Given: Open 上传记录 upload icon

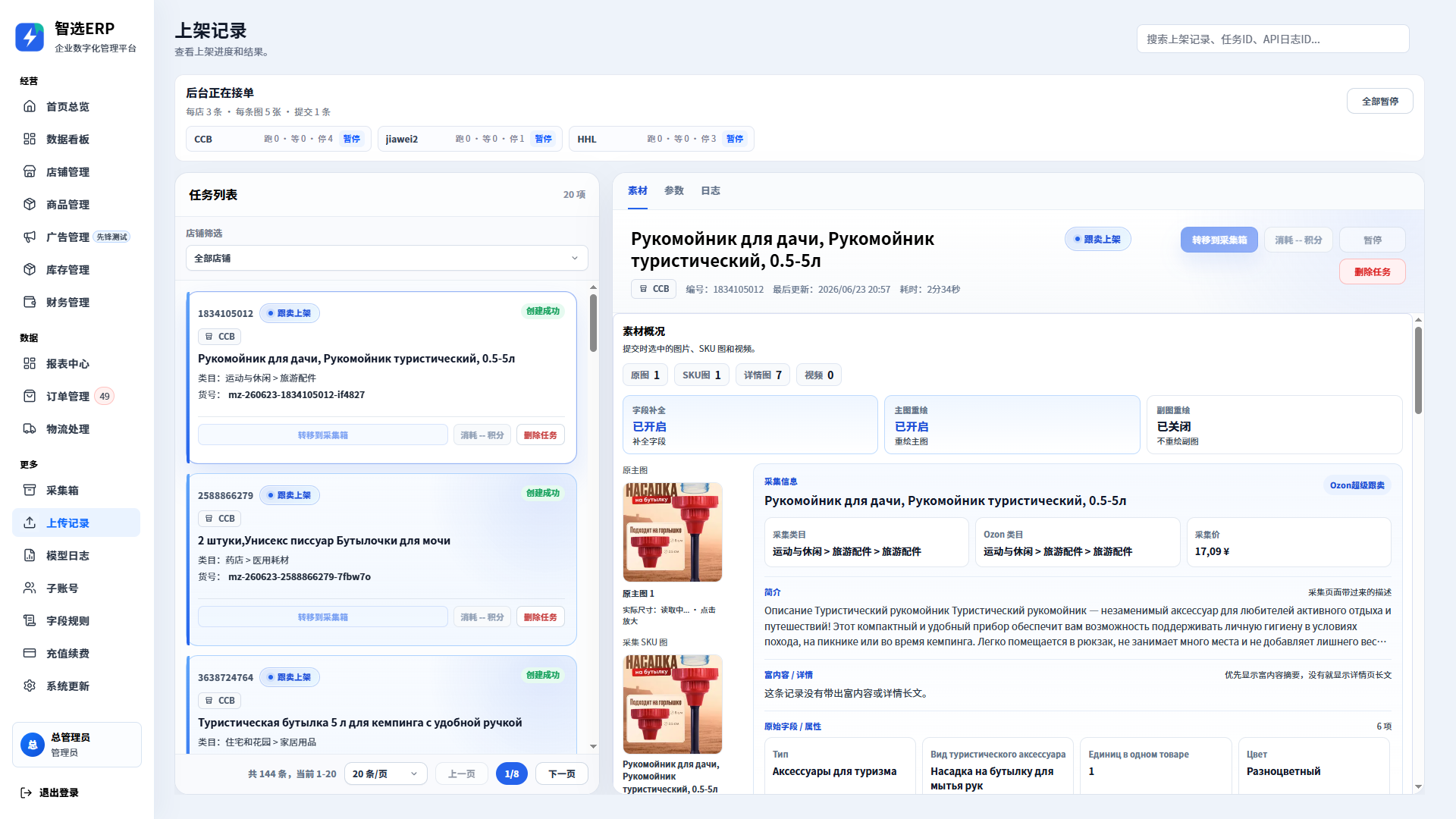Looking at the screenshot, I should (30, 522).
